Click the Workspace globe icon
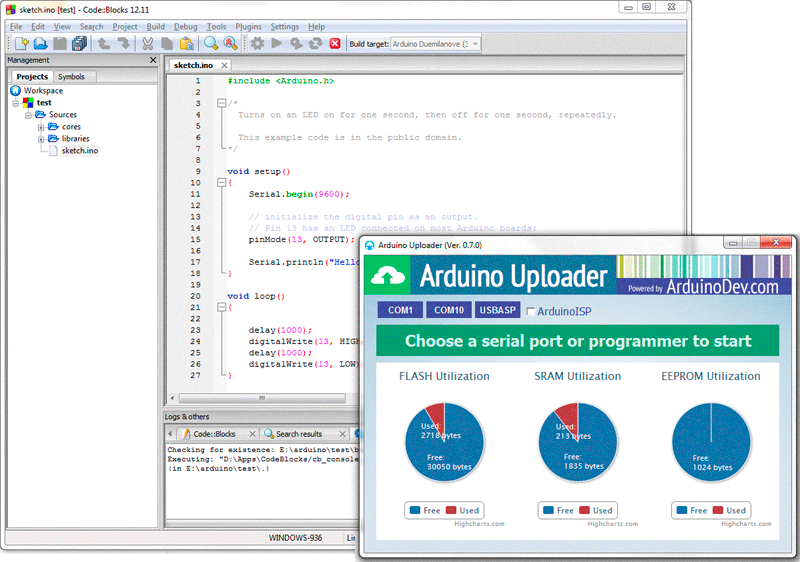Viewport: 800px width, 562px height. (15, 91)
